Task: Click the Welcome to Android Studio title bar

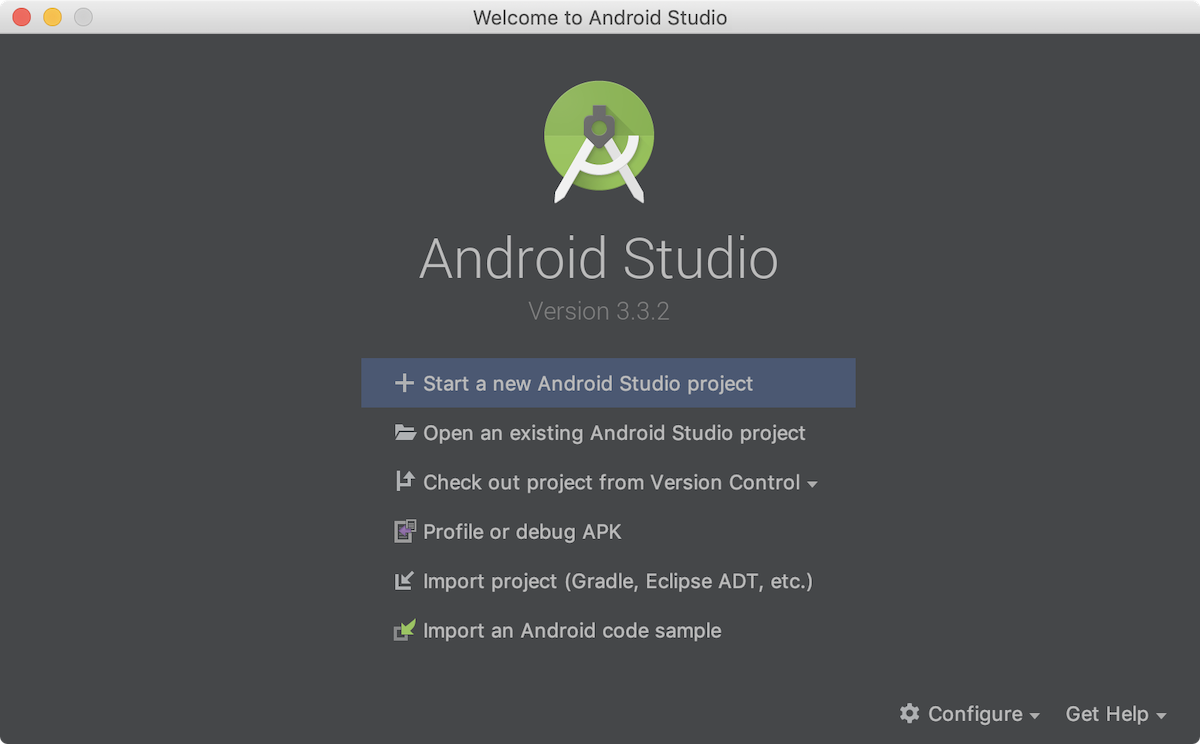Action: (600, 17)
